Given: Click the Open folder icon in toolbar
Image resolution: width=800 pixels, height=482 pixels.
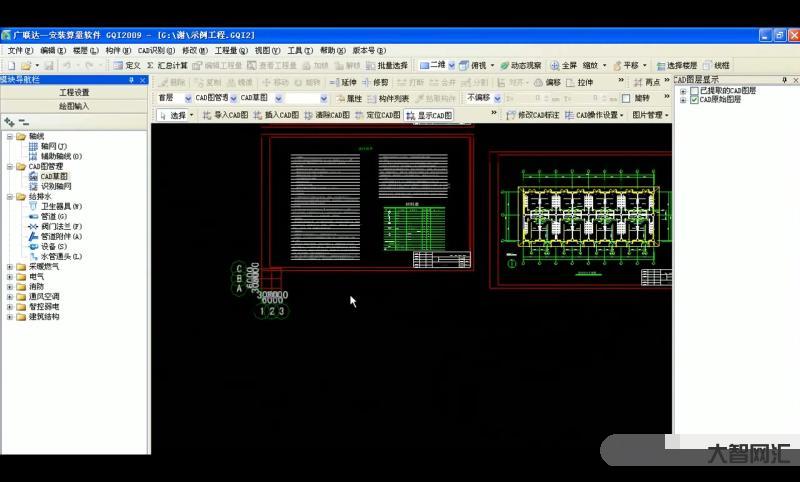Looking at the screenshot, I should (26, 65).
